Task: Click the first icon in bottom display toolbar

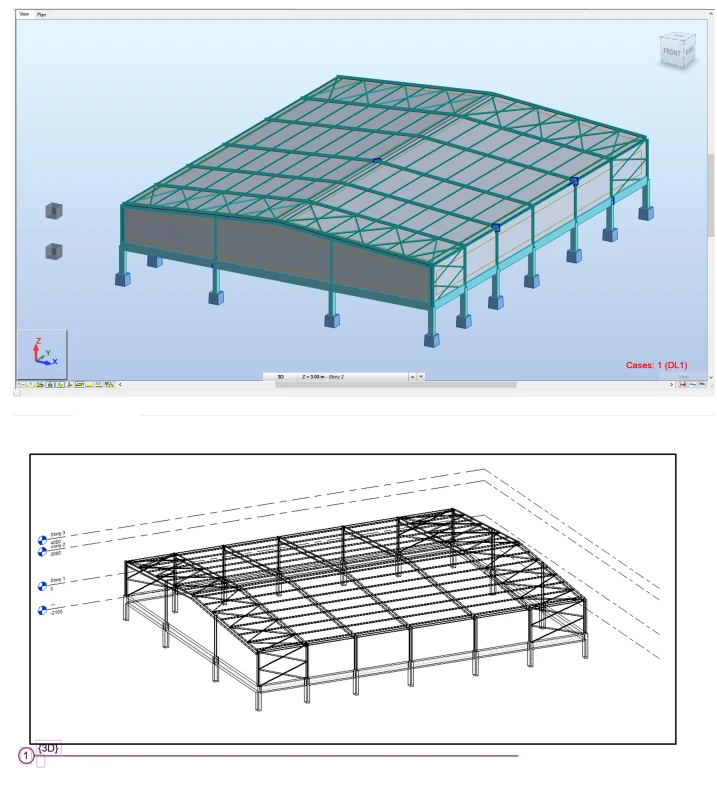Action: coord(21,384)
